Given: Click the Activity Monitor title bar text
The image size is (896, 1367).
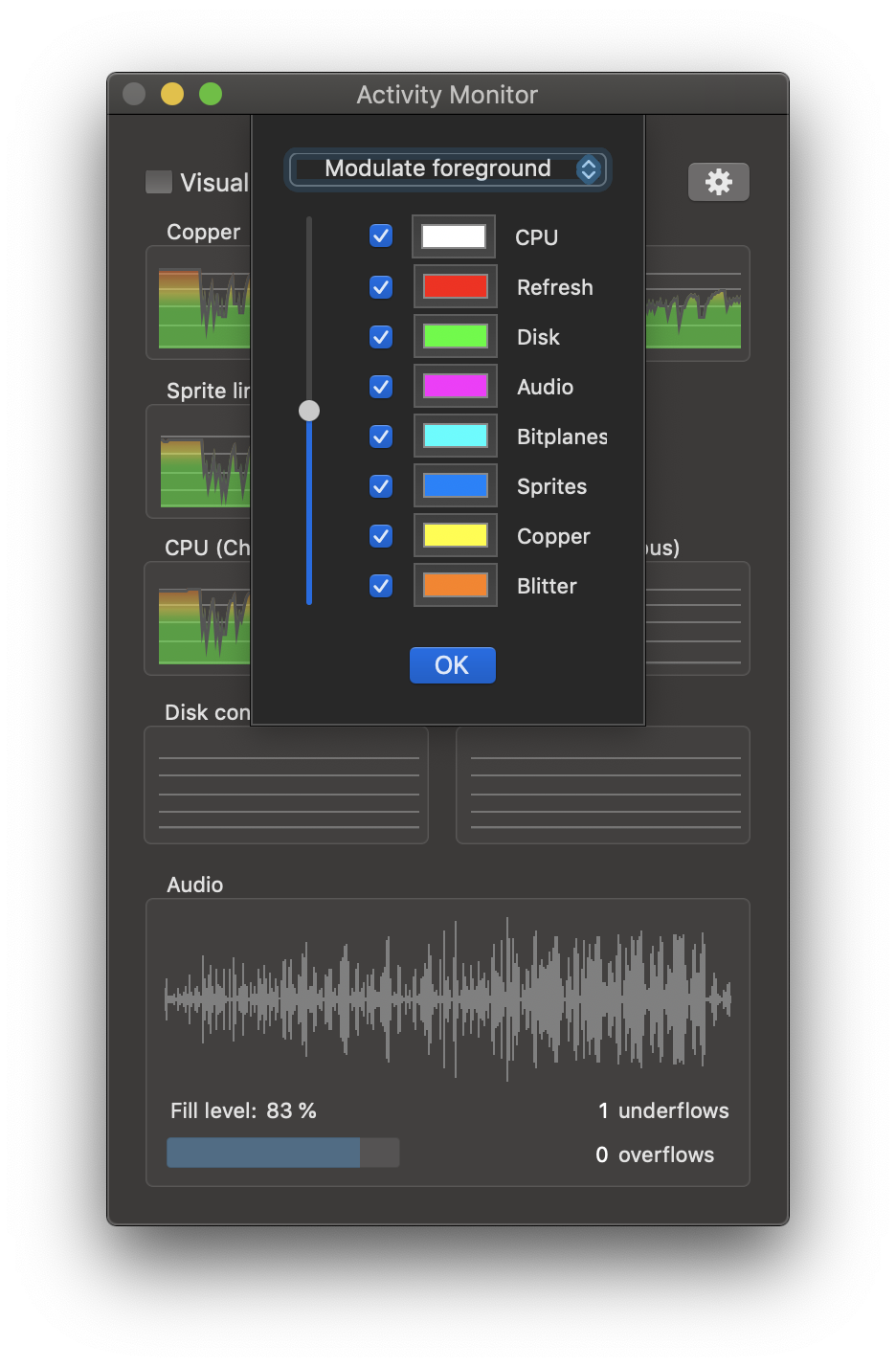Looking at the screenshot, I should (447, 95).
